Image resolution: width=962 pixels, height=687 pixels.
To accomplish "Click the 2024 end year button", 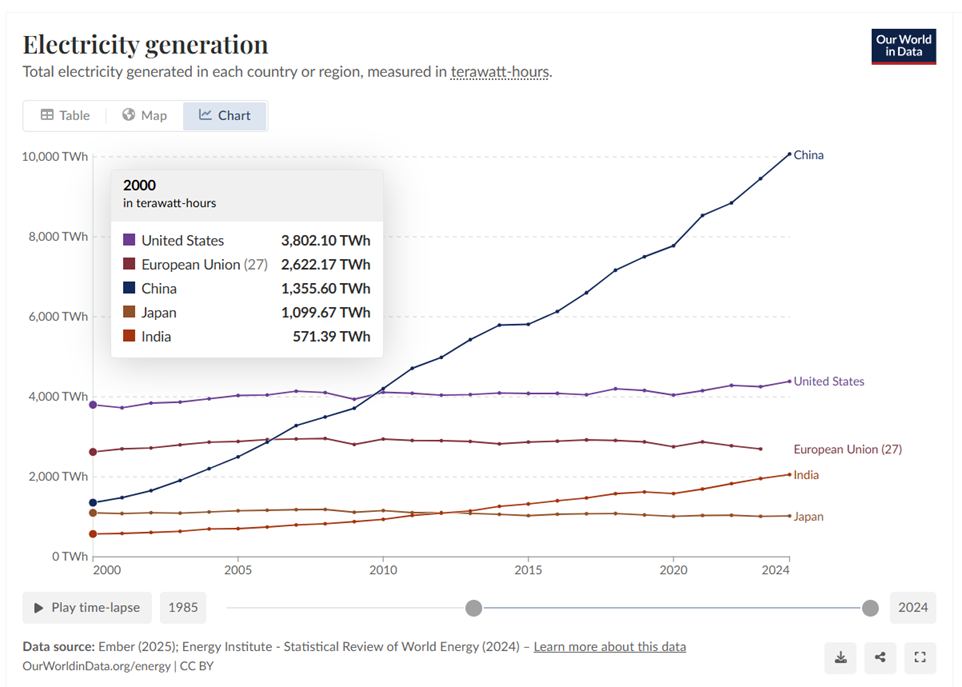I will tap(913, 608).
